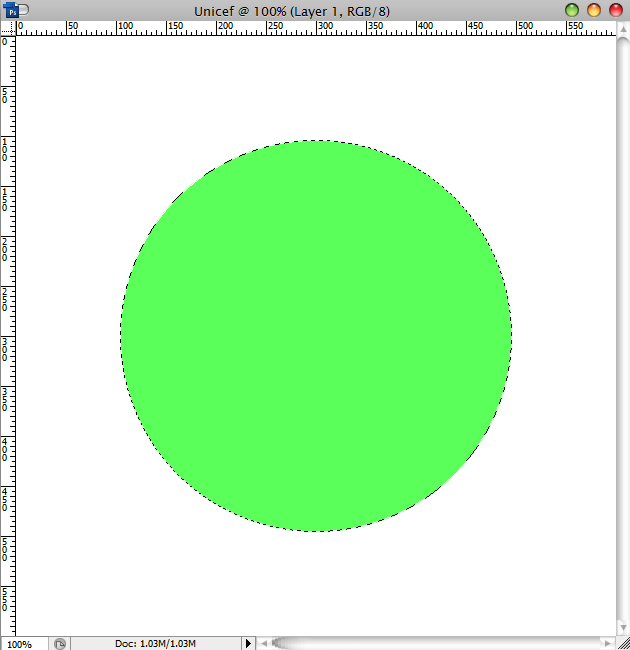This screenshot has height=650, width=630.
Task: Click the Doc: 1.03M/1.03M status text
Action: click(x=155, y=643)
